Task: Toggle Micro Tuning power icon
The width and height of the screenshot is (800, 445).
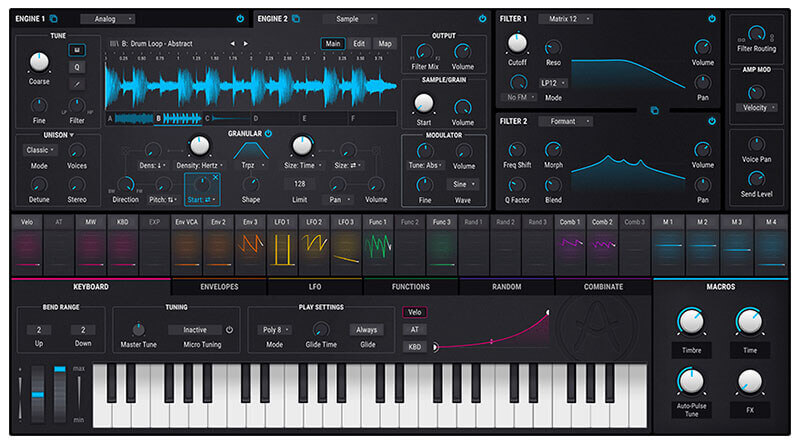Action: point(230,330)
